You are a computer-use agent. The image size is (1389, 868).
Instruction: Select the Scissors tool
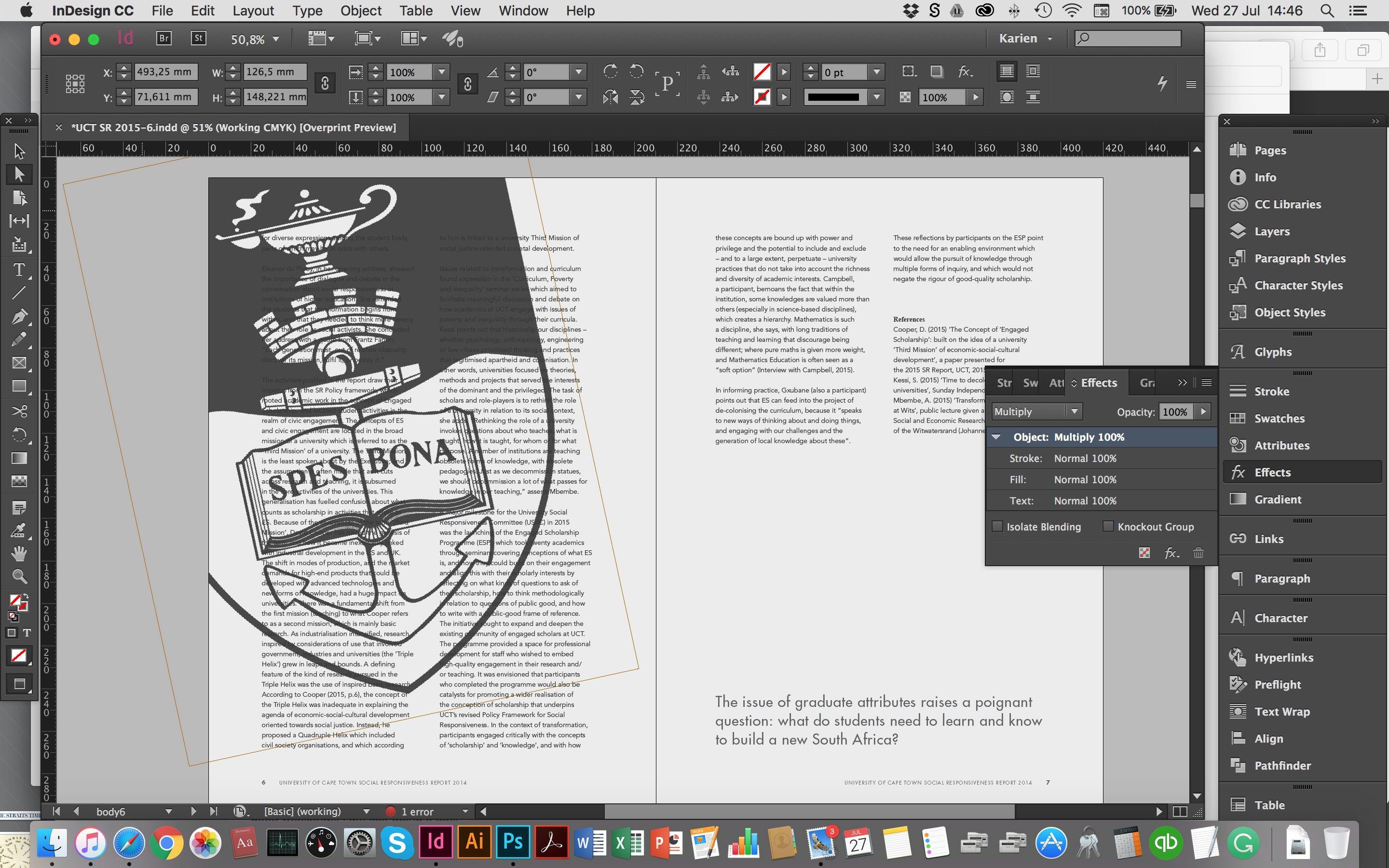coord(19,411)
